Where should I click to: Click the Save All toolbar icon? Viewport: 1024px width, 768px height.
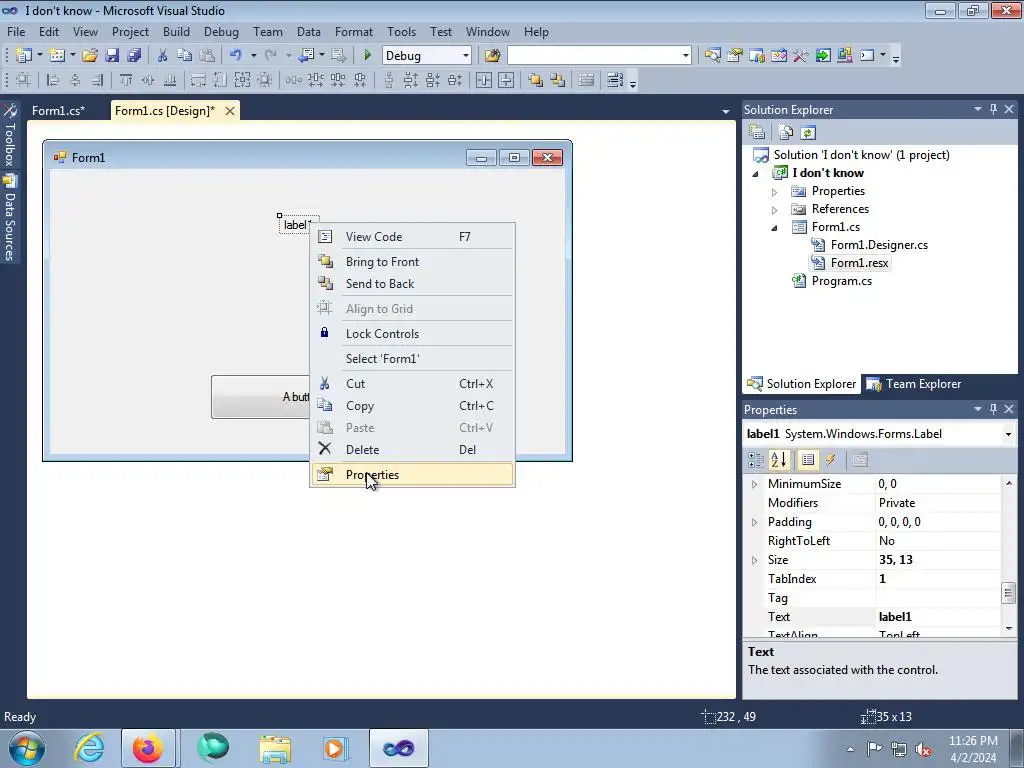pyautogui.click(x=134, y=56)
